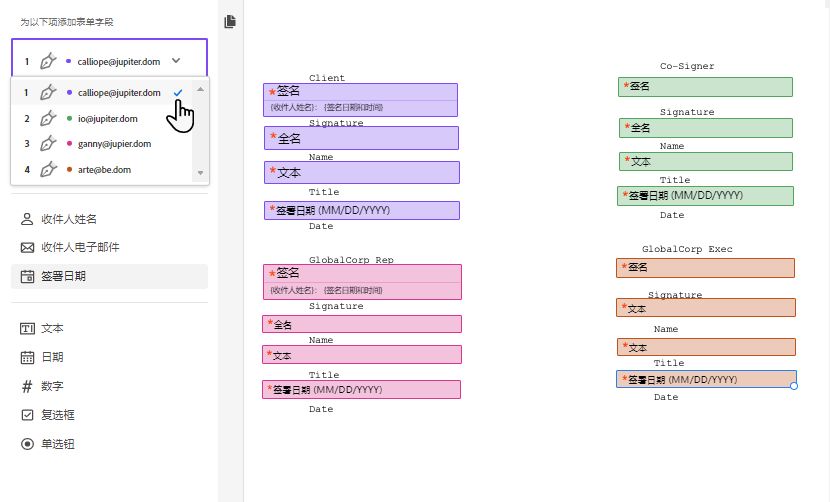The width and height of the screenshot is (830, 502).
Task: Select the pink GlobalCorp Rep 签署日期 field
Action: [x=362, y=390]
